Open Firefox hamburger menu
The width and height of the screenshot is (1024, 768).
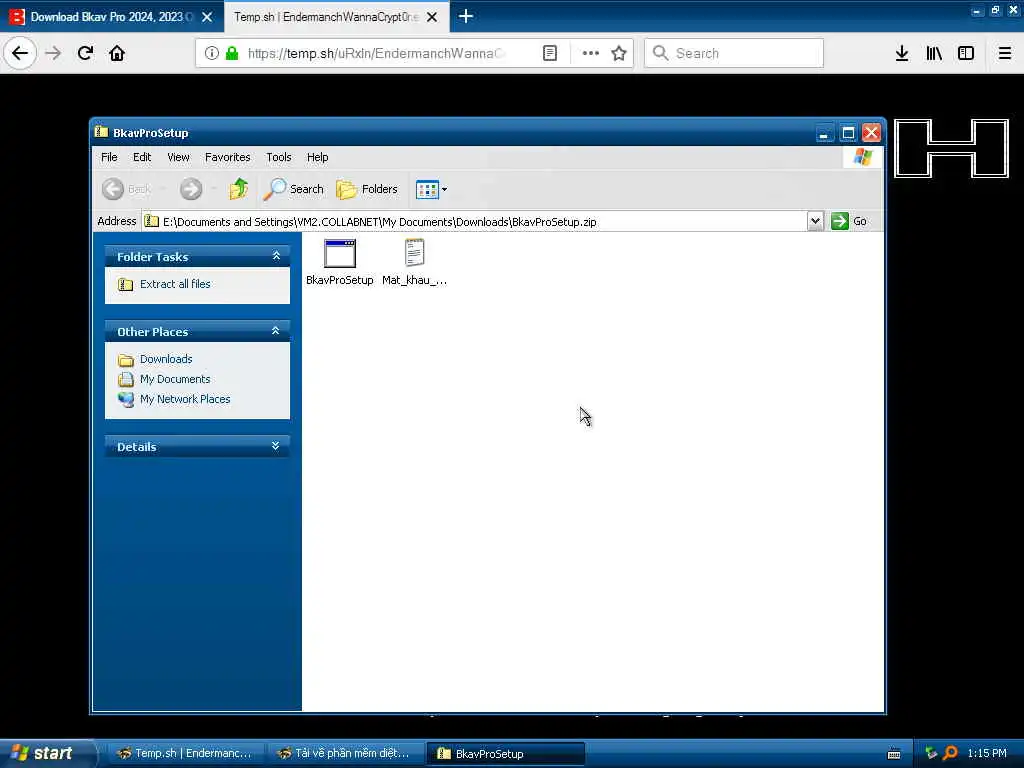click(1005, 53)
